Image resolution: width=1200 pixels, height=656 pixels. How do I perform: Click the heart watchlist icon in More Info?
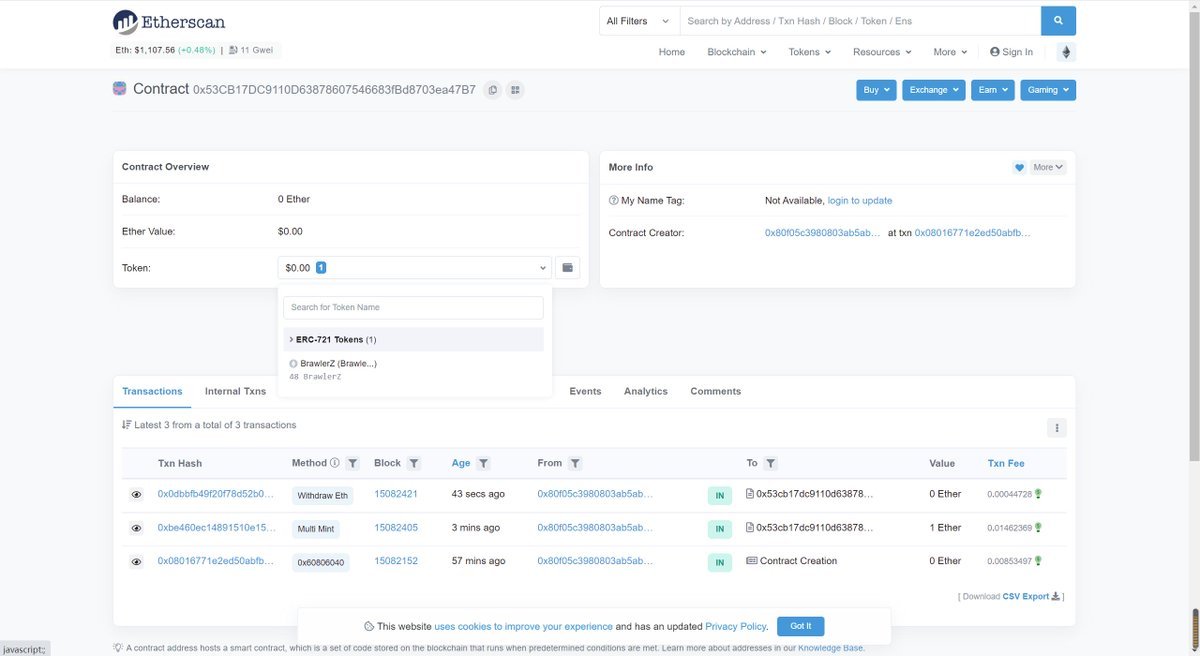(1020, 168)
